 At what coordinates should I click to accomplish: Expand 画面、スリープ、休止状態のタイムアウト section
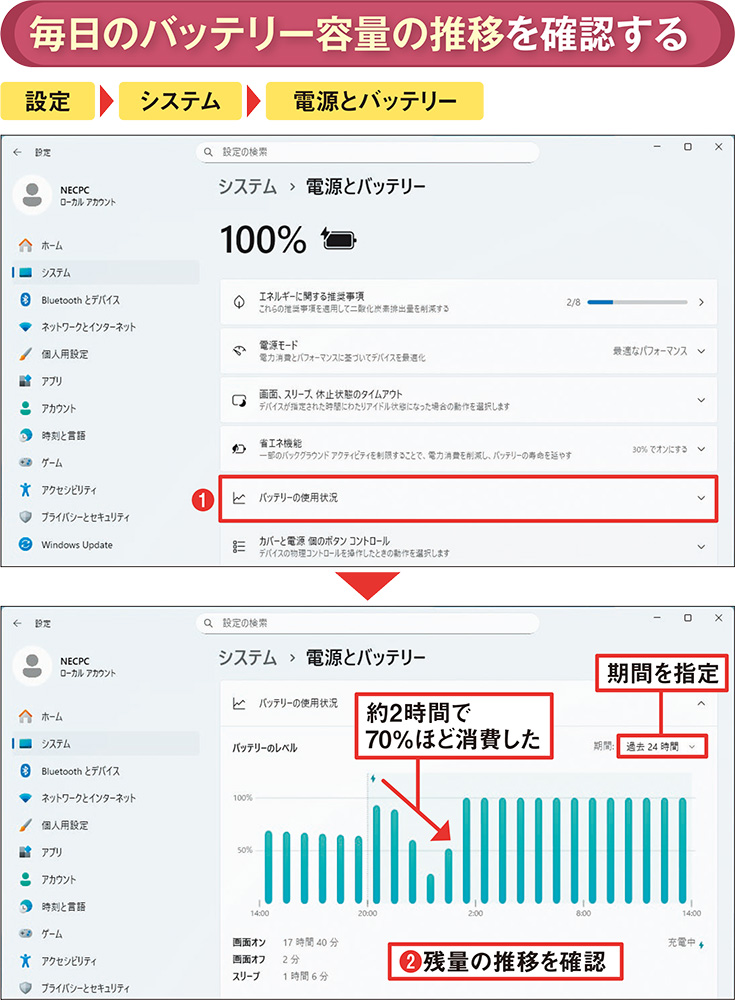tap(468, 400)
